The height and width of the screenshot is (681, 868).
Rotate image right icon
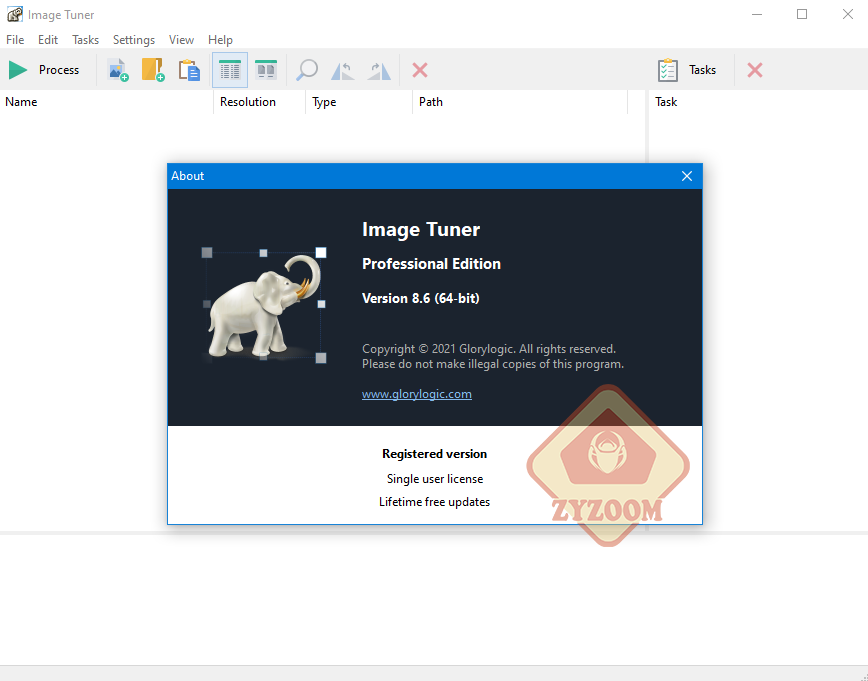(x=379, y=71)
